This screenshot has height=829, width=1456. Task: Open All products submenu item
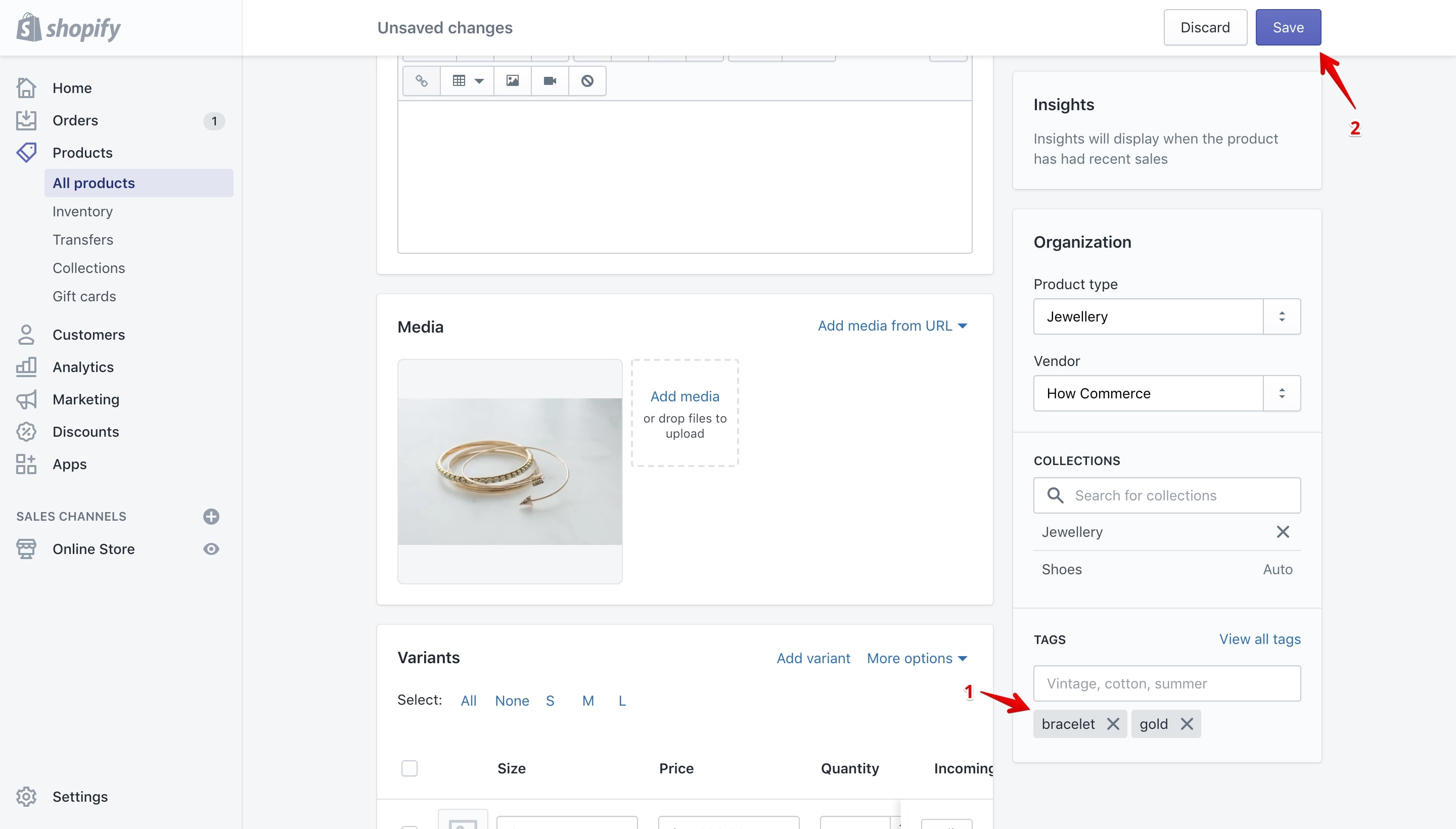point(139,183)
